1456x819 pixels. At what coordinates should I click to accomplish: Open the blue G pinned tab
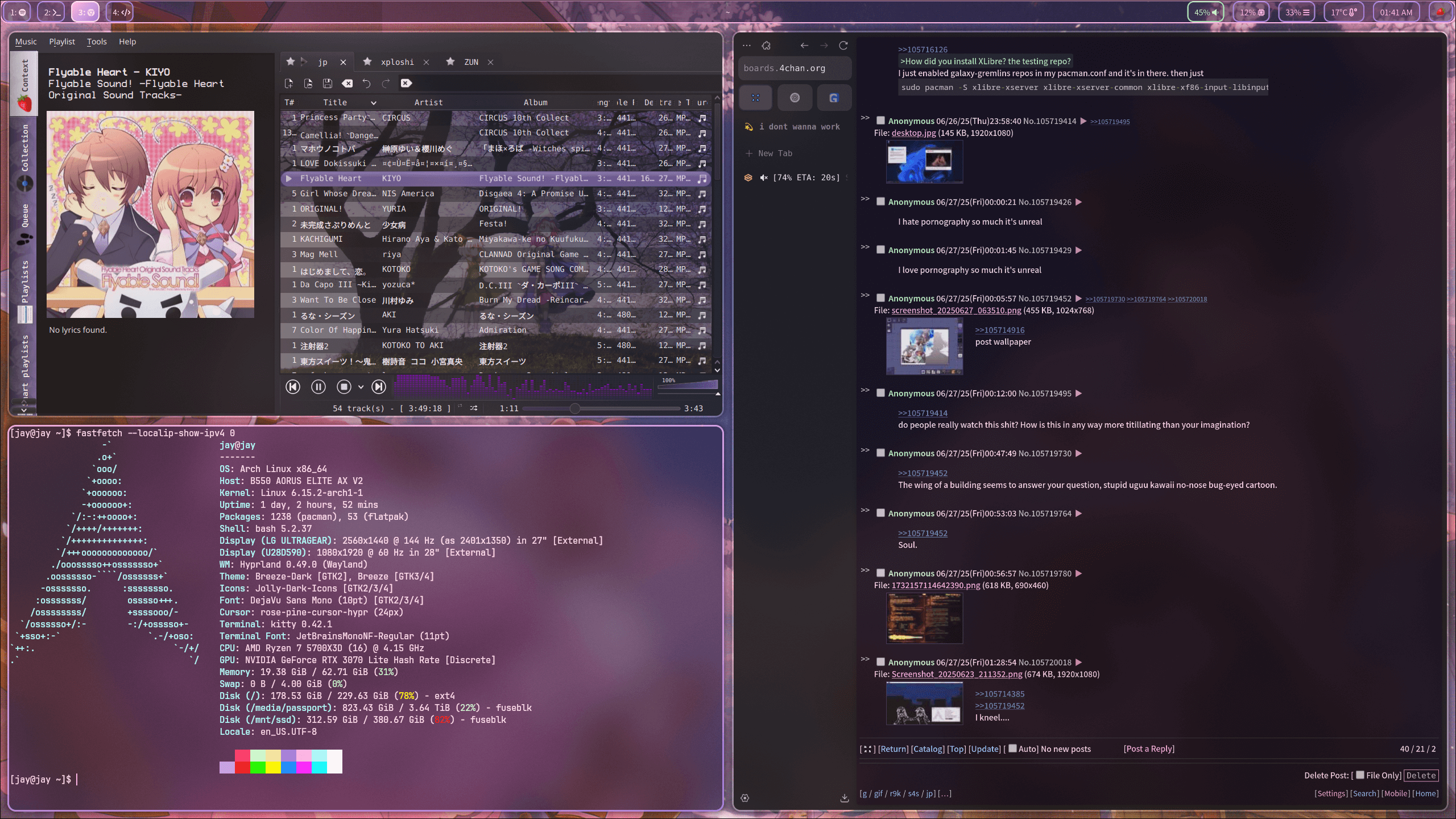(x=834, y=98)
